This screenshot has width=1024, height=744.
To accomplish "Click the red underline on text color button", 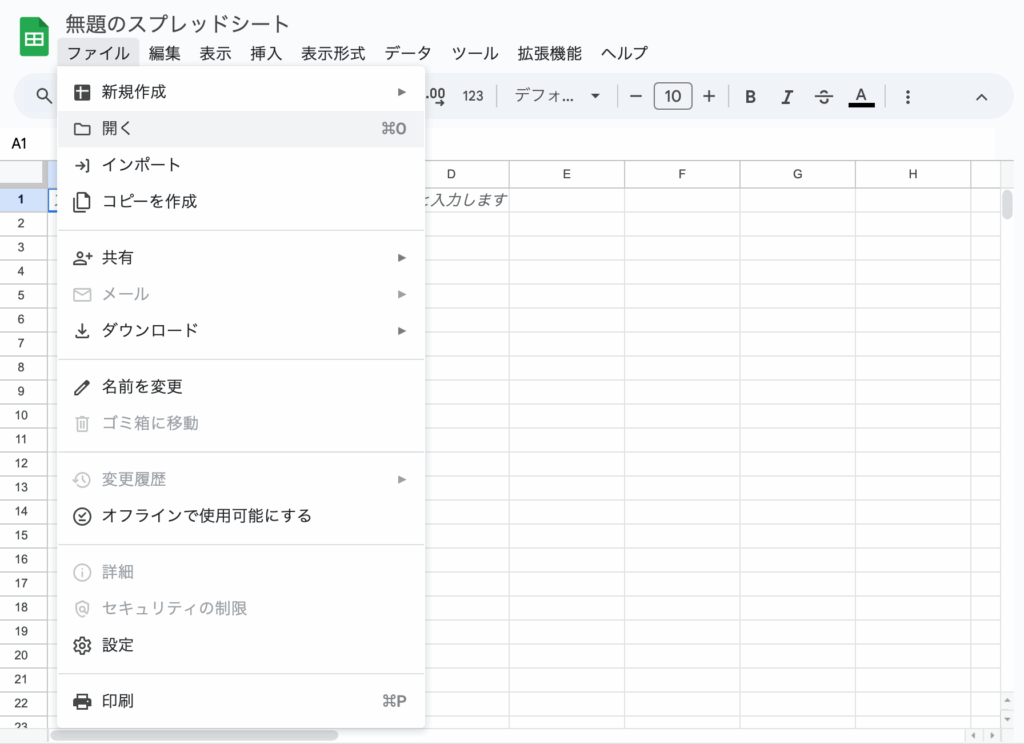I will 860,103.
